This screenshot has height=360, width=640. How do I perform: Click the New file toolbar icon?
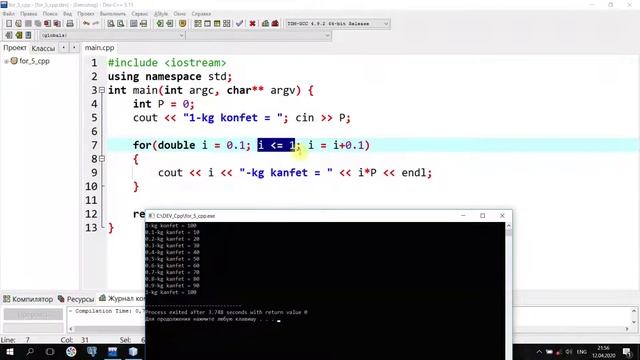(x=9, y=24)
